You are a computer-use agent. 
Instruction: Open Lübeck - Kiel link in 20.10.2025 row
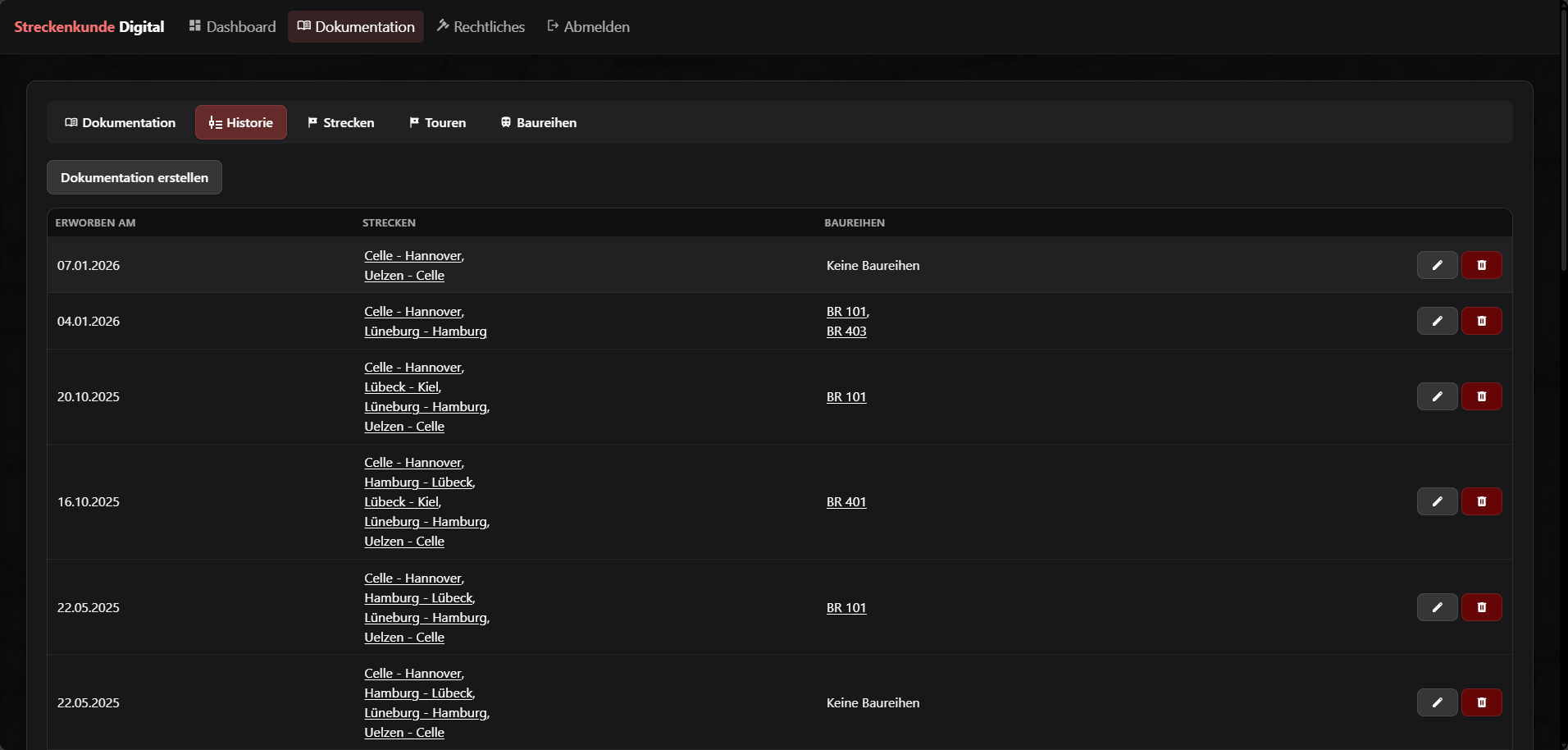[x=402, y=387]
